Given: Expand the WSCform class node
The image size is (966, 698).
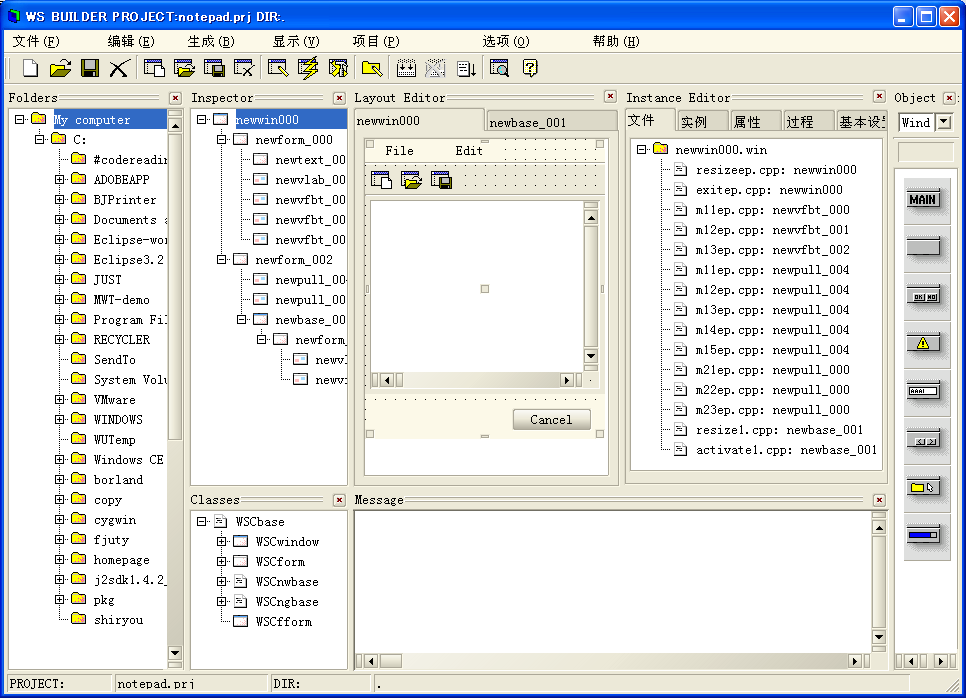Looking at the screenshot, I should 221,561.
